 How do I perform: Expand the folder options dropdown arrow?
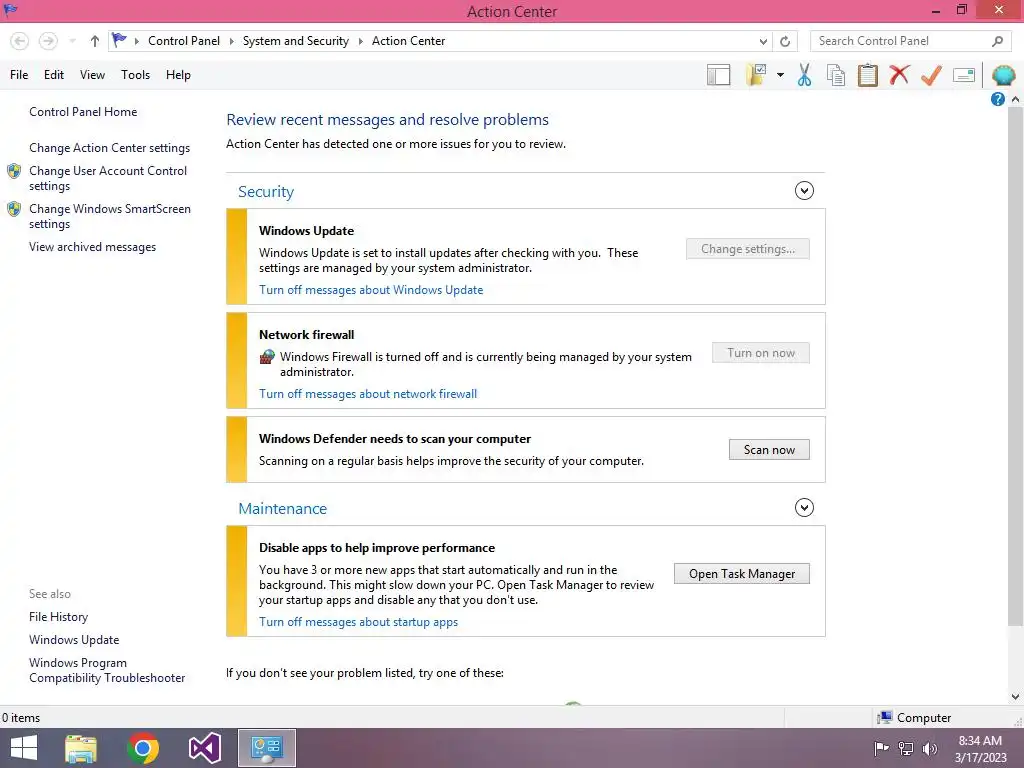(780, 75)
